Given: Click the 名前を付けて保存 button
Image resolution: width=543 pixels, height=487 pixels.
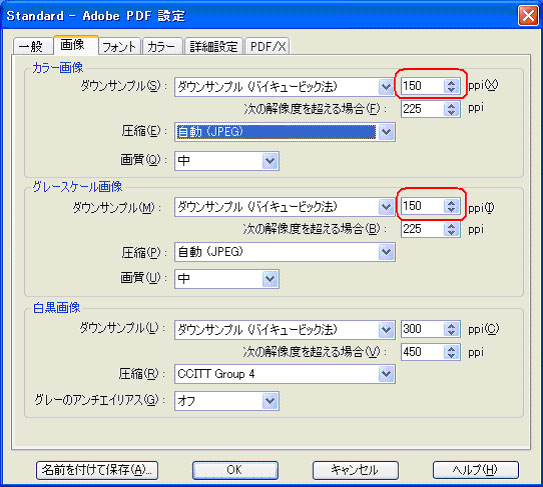Looking at the screenshot, I should click(x=97, y=470).
